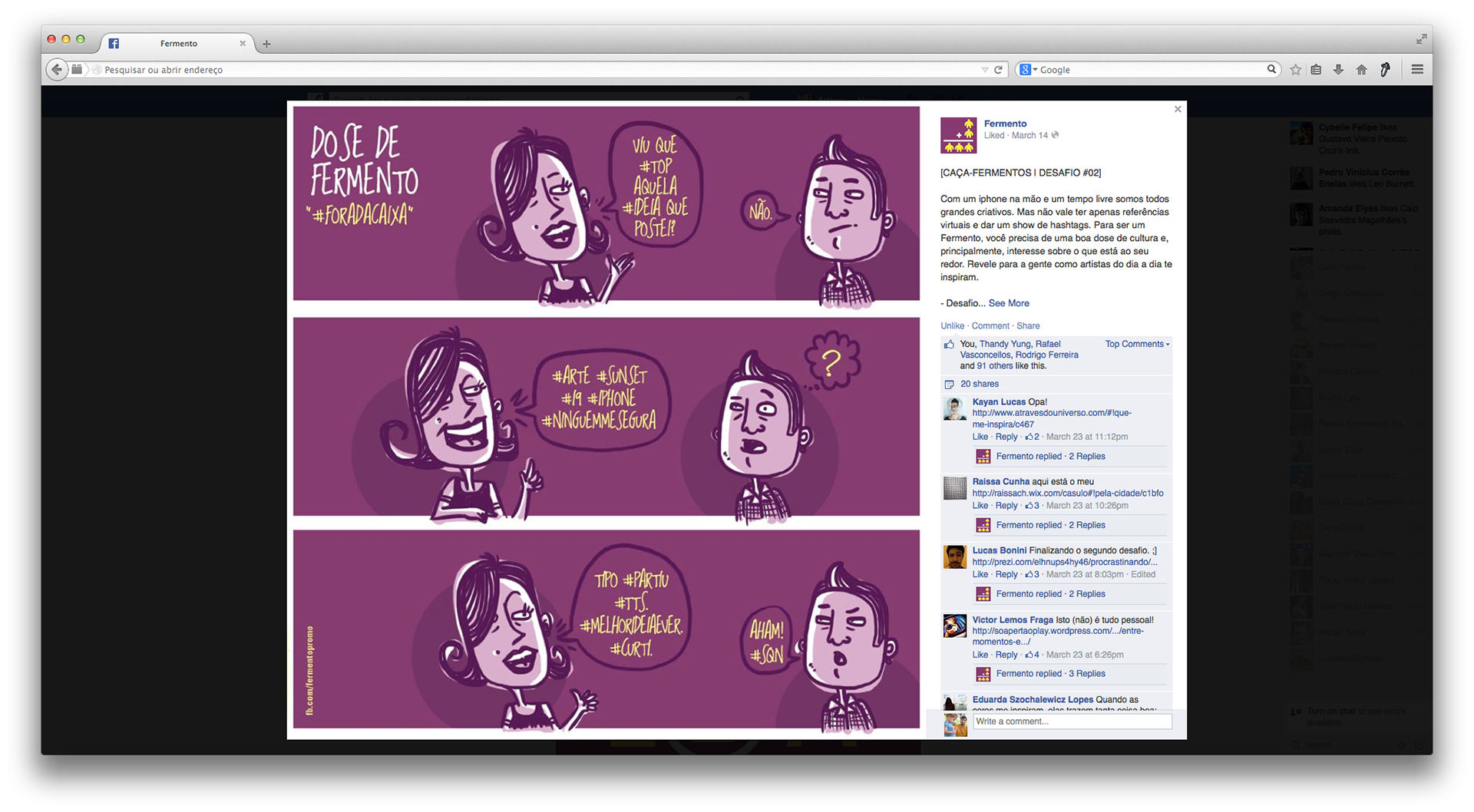Click Unlike on the post
The width and height of the screenshot is (1474, 812).
(952, 325)
